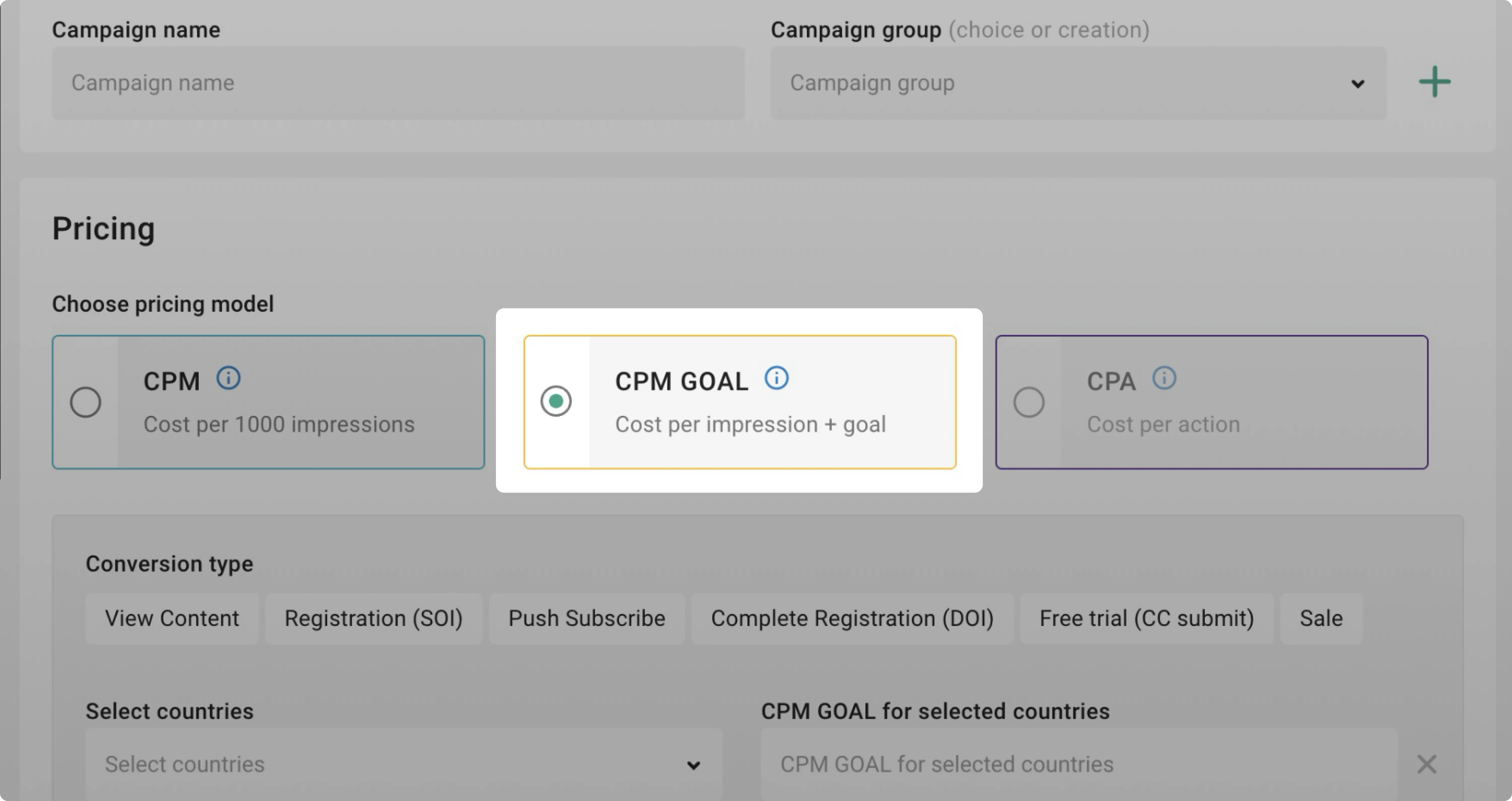This screenshot has height=801, width=1512.
Task: Click the CPM GOAL radio button
Action: 556,401
